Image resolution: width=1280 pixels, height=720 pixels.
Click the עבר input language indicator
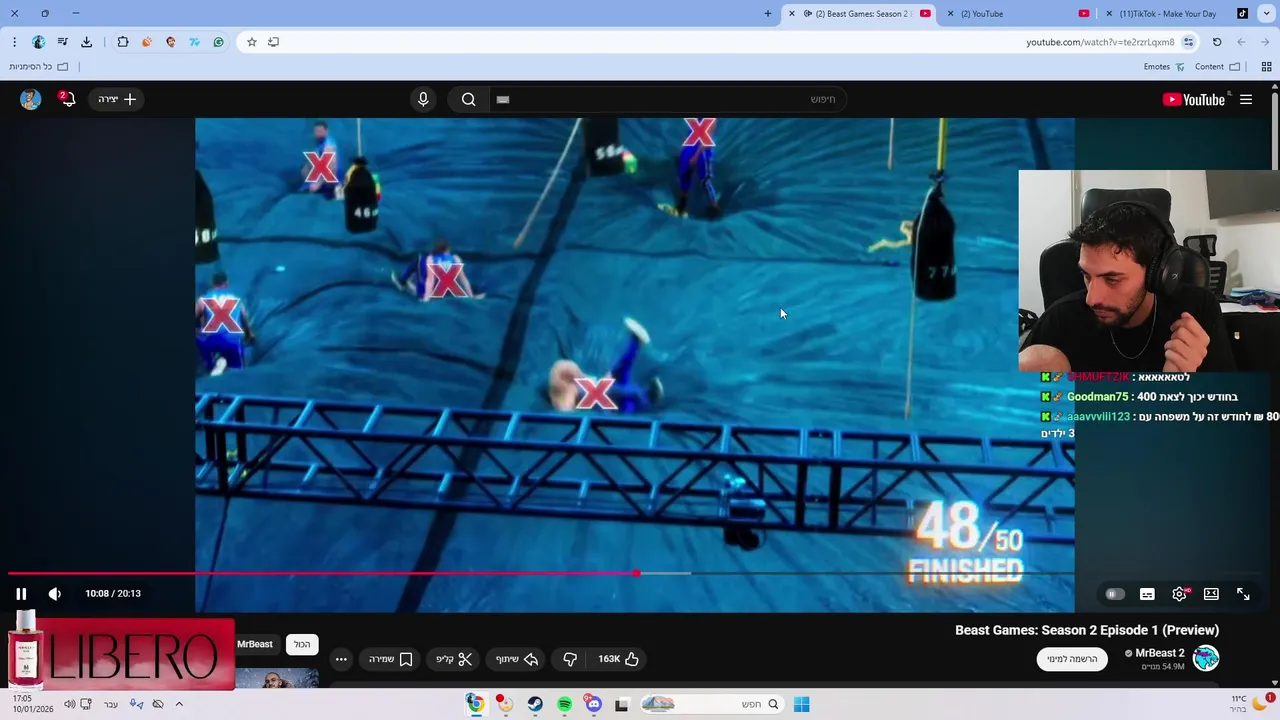(x=110, y=704)
